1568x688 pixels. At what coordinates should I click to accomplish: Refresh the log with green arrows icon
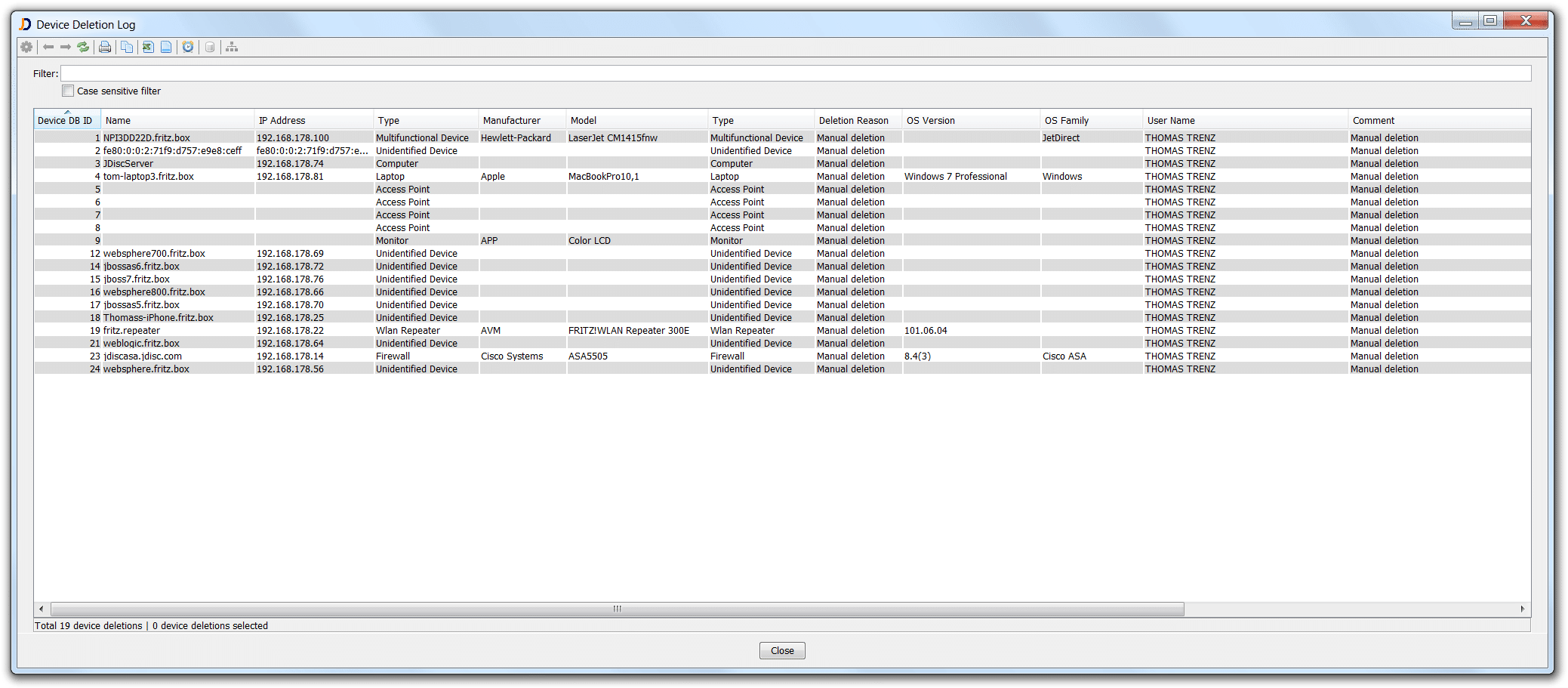tap(83, 47)
